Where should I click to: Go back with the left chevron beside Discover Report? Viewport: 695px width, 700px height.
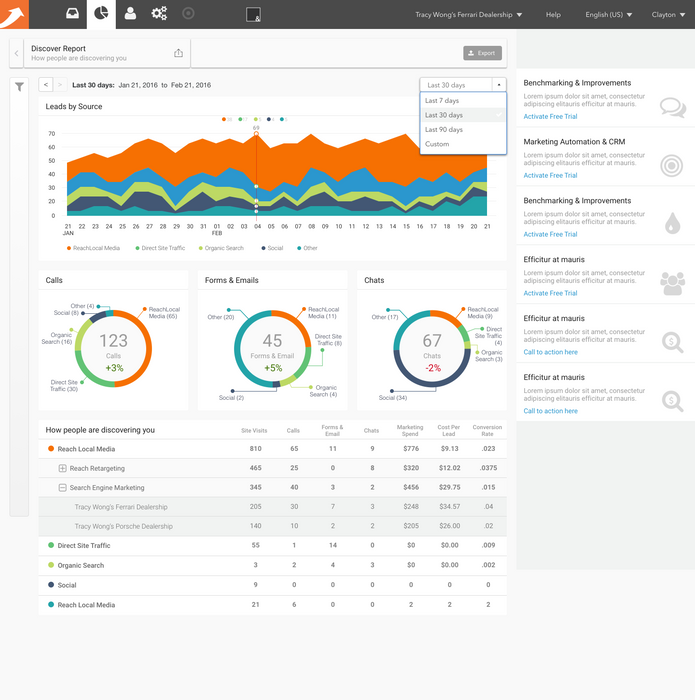coord(17,54)
